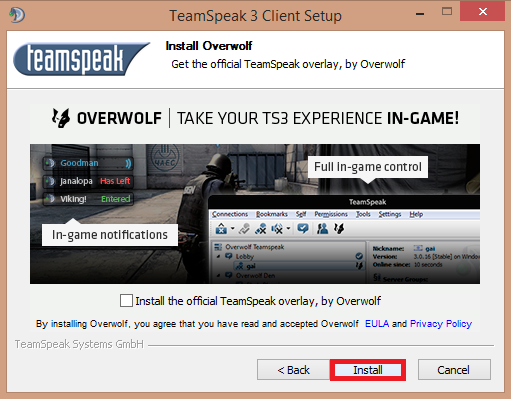Go back with the < Back button
The height and width of the screenshot is (399, 511).
(293, 370)
